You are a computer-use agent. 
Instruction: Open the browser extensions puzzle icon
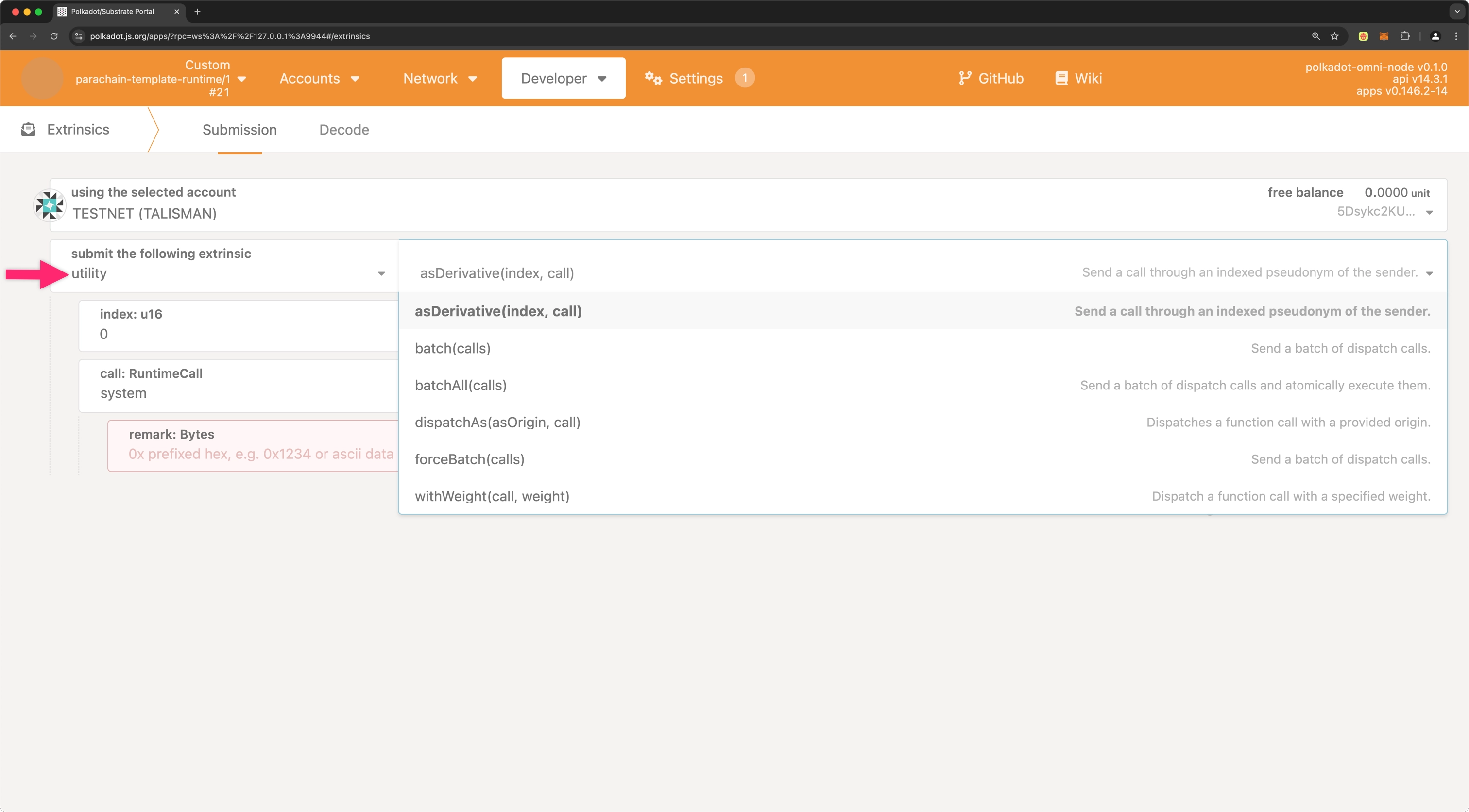pyautogui.click(x=1404, y=36)
